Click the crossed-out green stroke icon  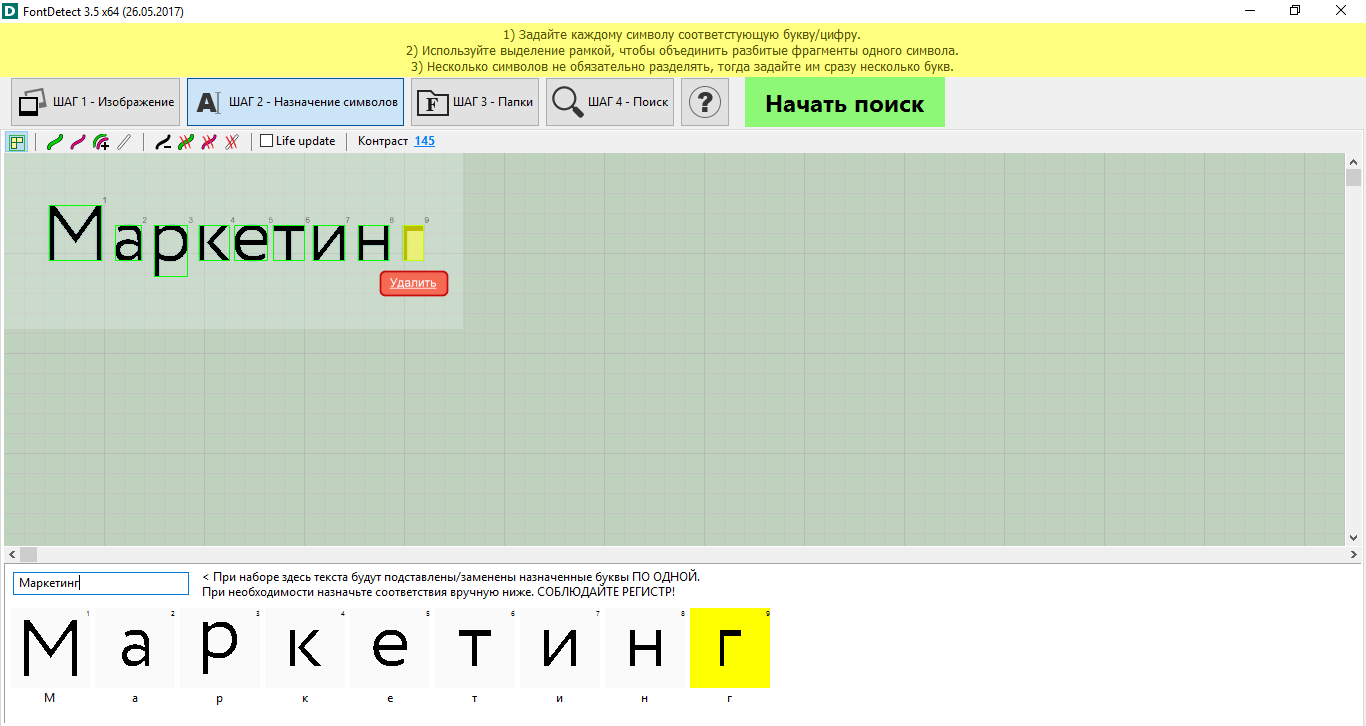pos(186,142)
